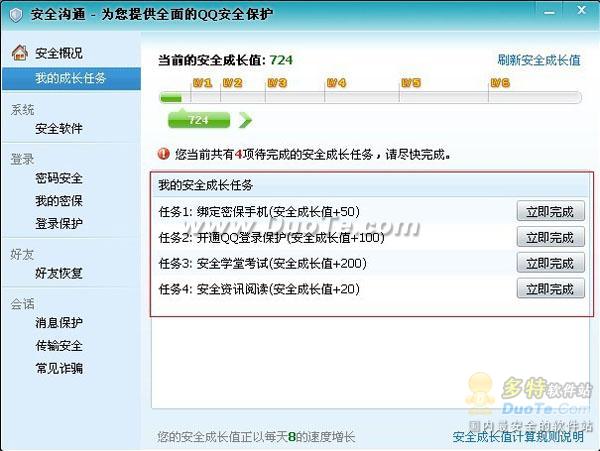Viewport: 600px width, 451px height.
Task: Open 好友恢复 in sidebar
Action: pyautogui.click(x=59, y=273)
